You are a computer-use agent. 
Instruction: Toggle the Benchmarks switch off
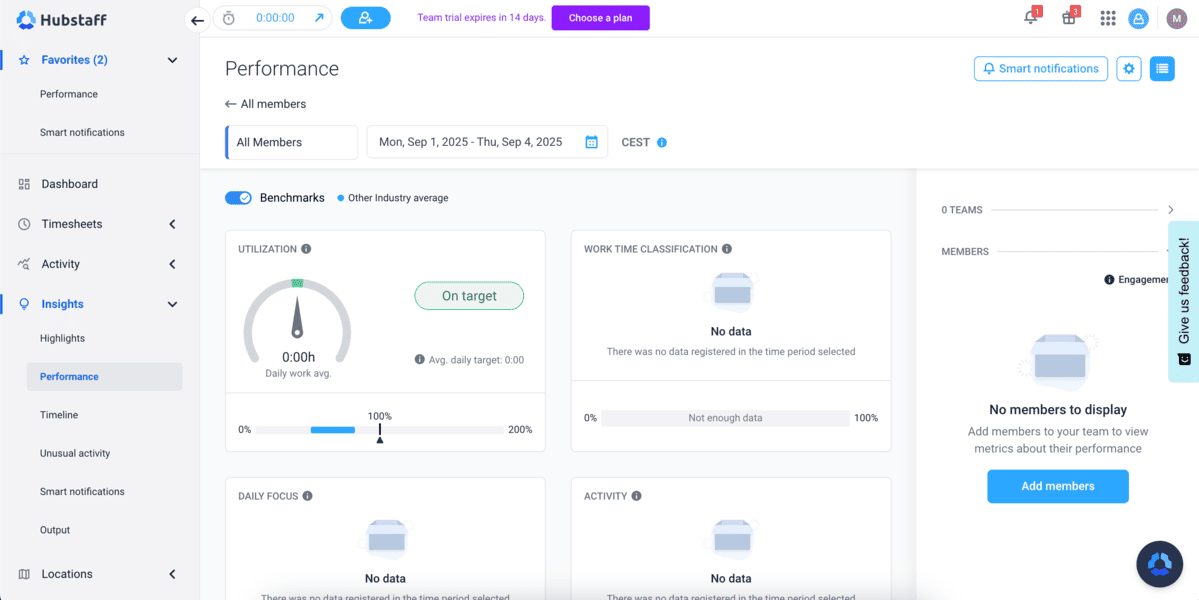pos(238,198)
